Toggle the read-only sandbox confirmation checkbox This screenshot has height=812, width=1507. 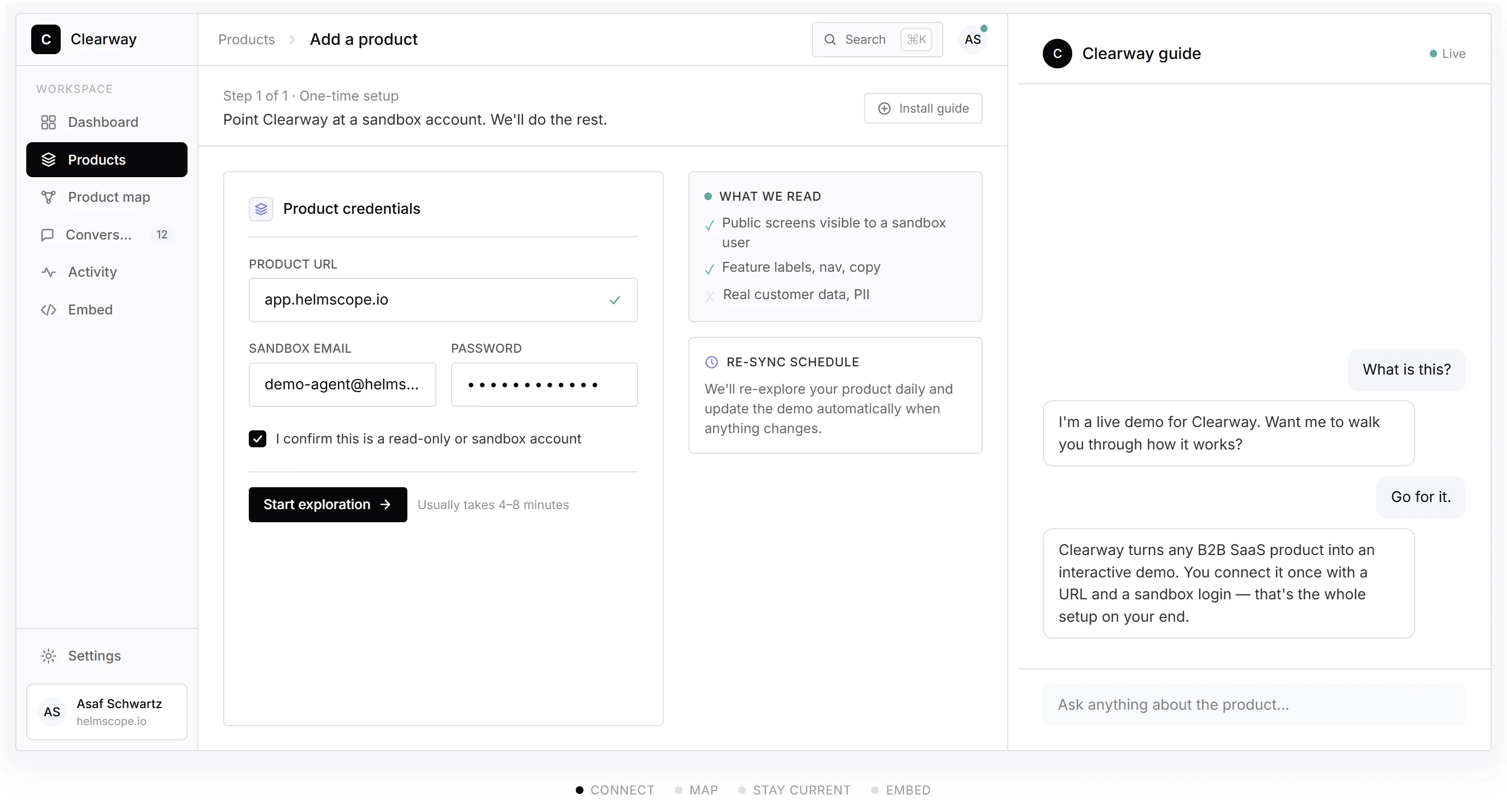(x=258, y=439)
